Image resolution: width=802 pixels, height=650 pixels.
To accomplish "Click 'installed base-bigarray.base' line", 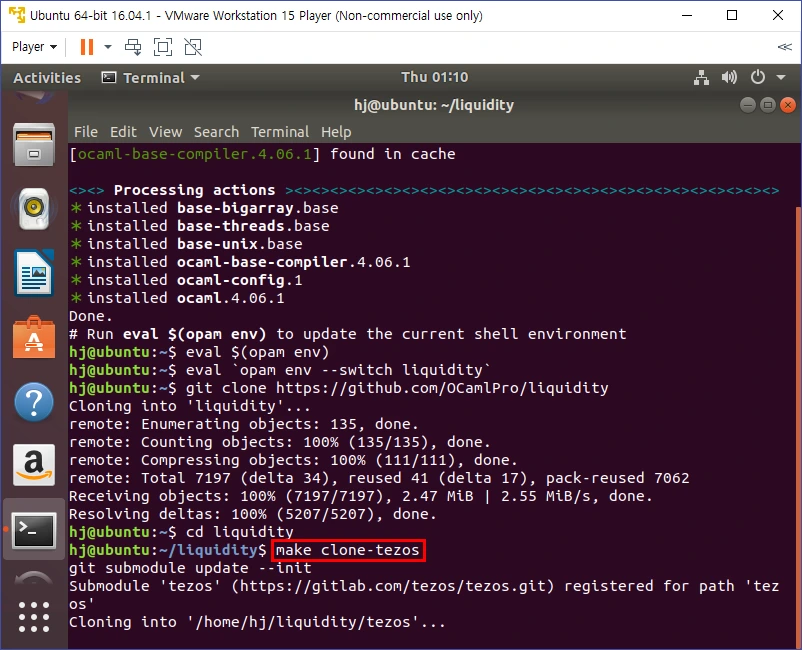I will click(x=204, y=208).
